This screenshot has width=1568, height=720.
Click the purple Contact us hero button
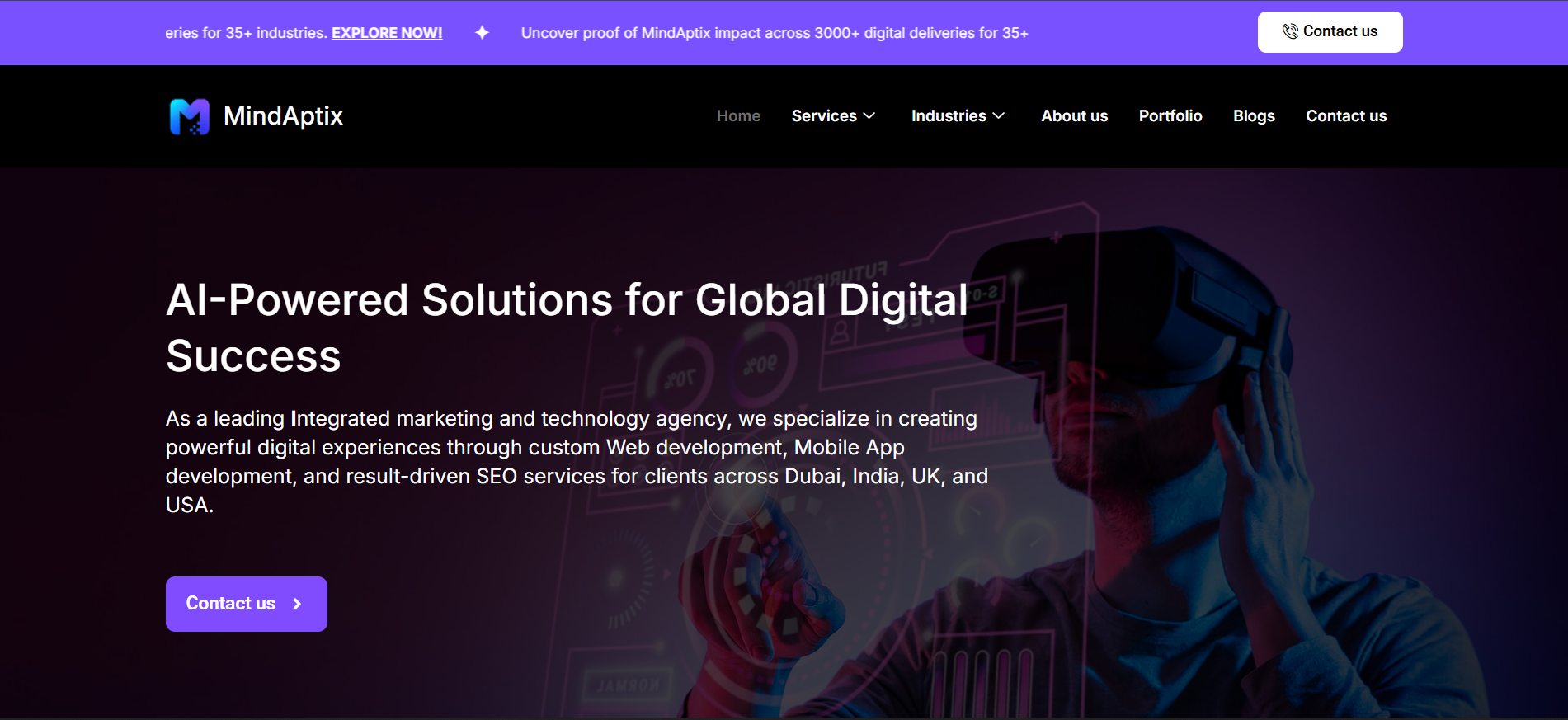coord(247,604)
